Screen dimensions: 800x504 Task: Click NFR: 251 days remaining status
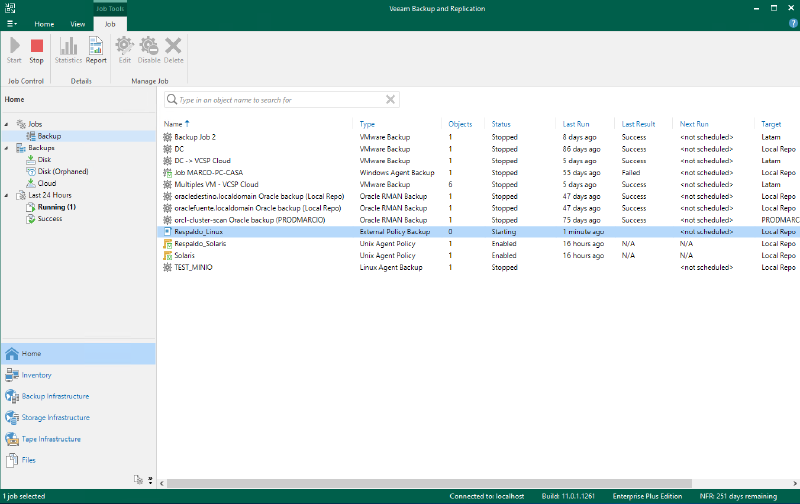[738, 496]
